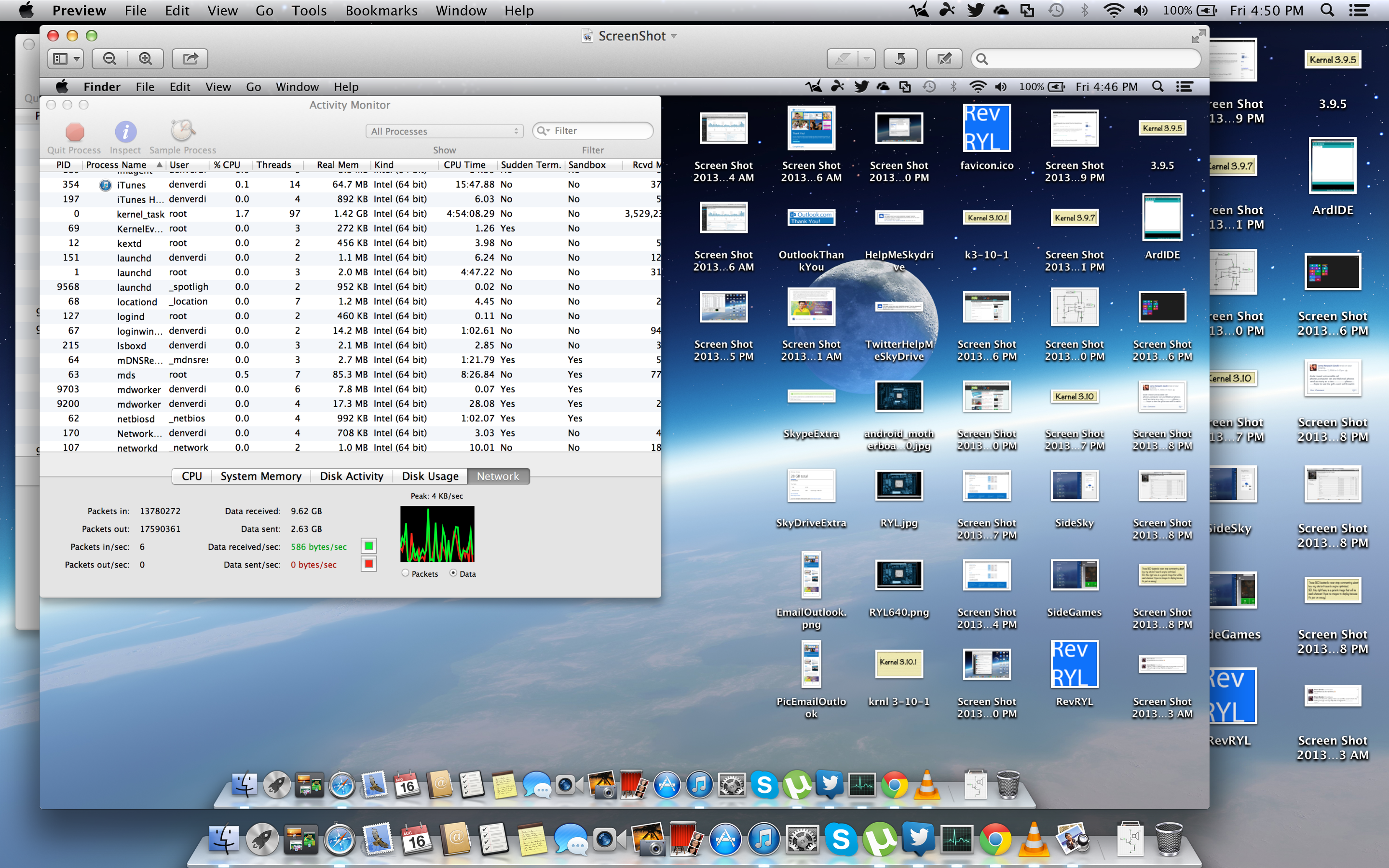
Task: Click the pictured Activity Monitor Filter field
Action: [593, 131]
